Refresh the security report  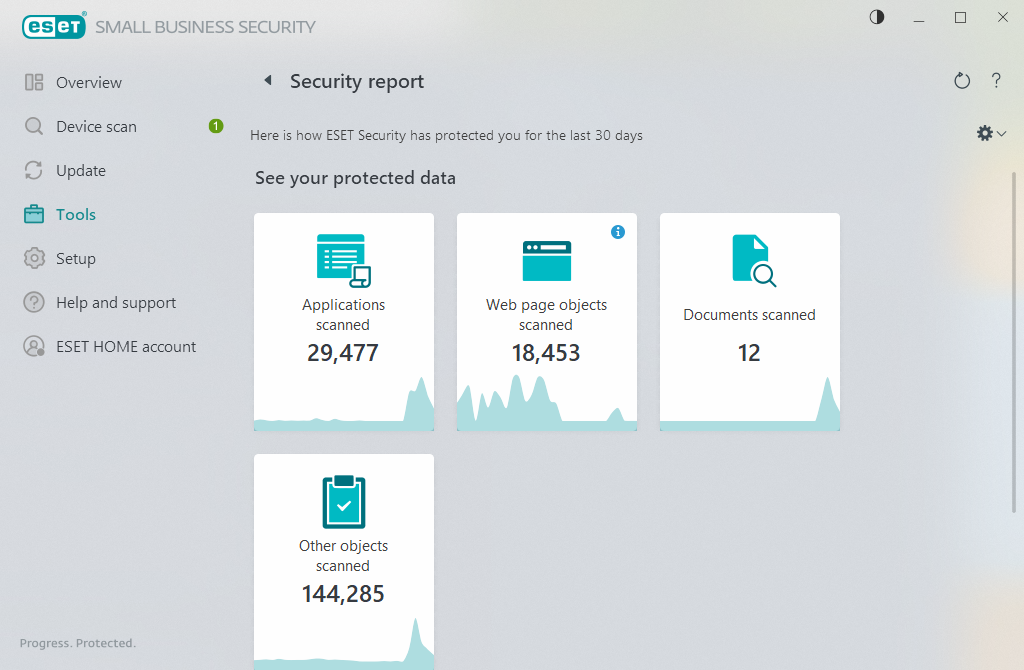962,81
